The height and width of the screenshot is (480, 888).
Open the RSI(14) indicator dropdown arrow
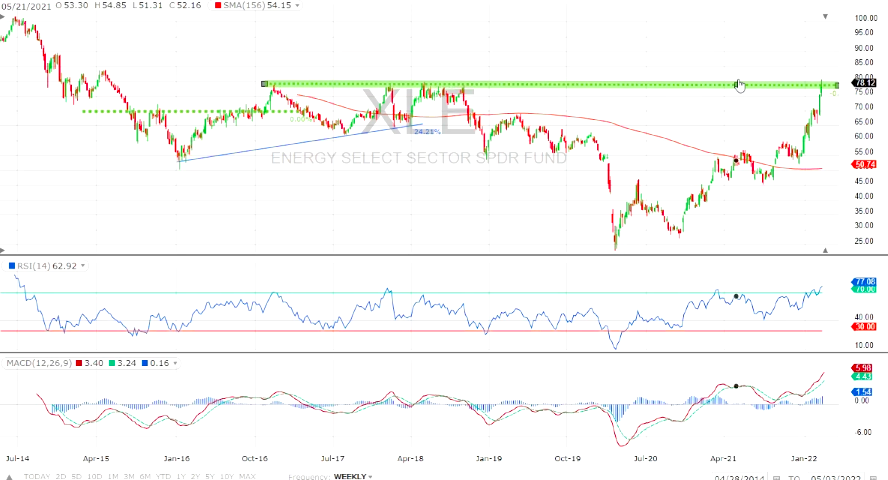[83, 266]
